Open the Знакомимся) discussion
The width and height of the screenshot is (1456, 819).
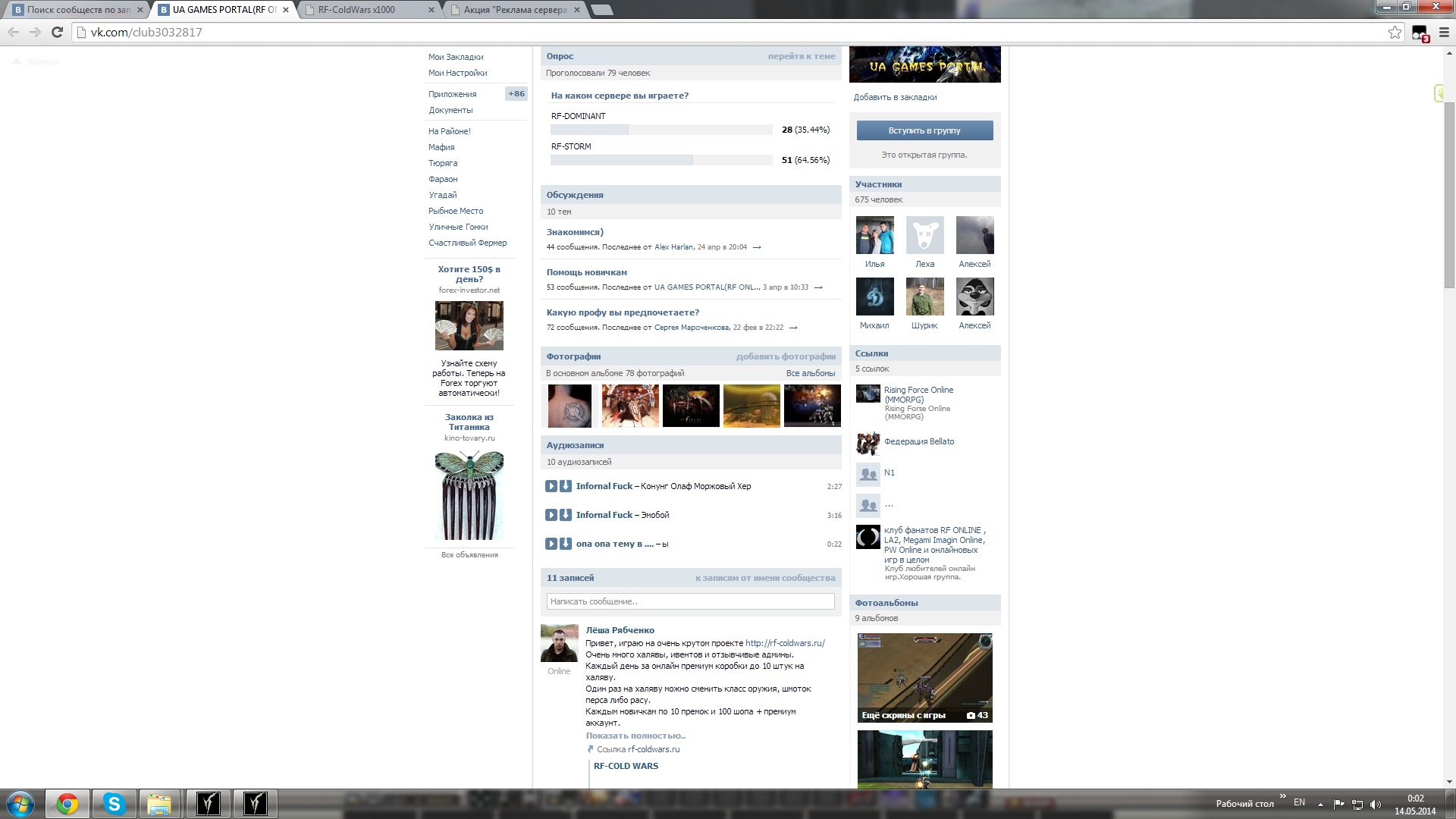pyautogui.click(x=575, y=232)
